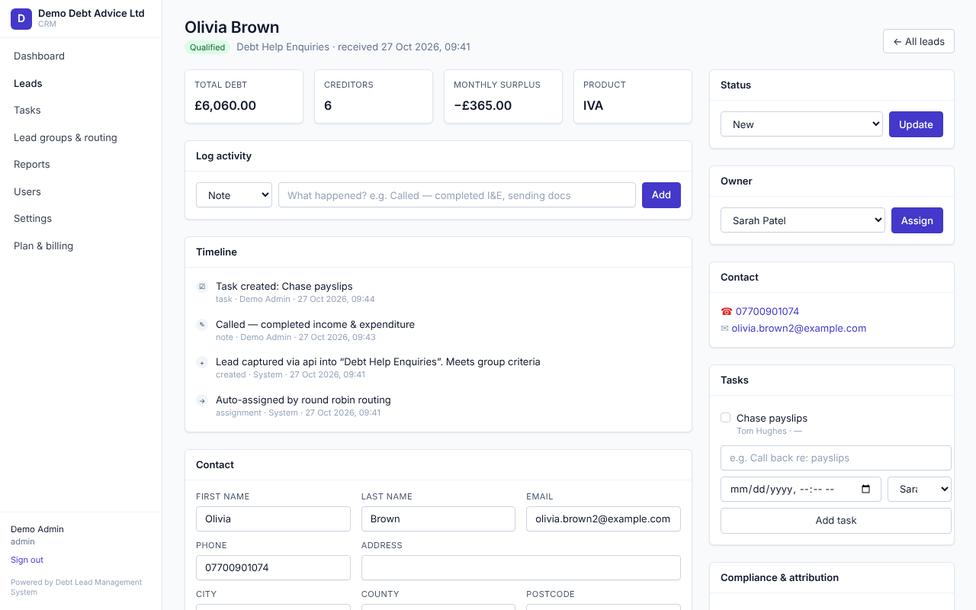This screenshot has width=976, height=610.
Task: Open Reports in the sidebar
Action: [x=32, y=164]
